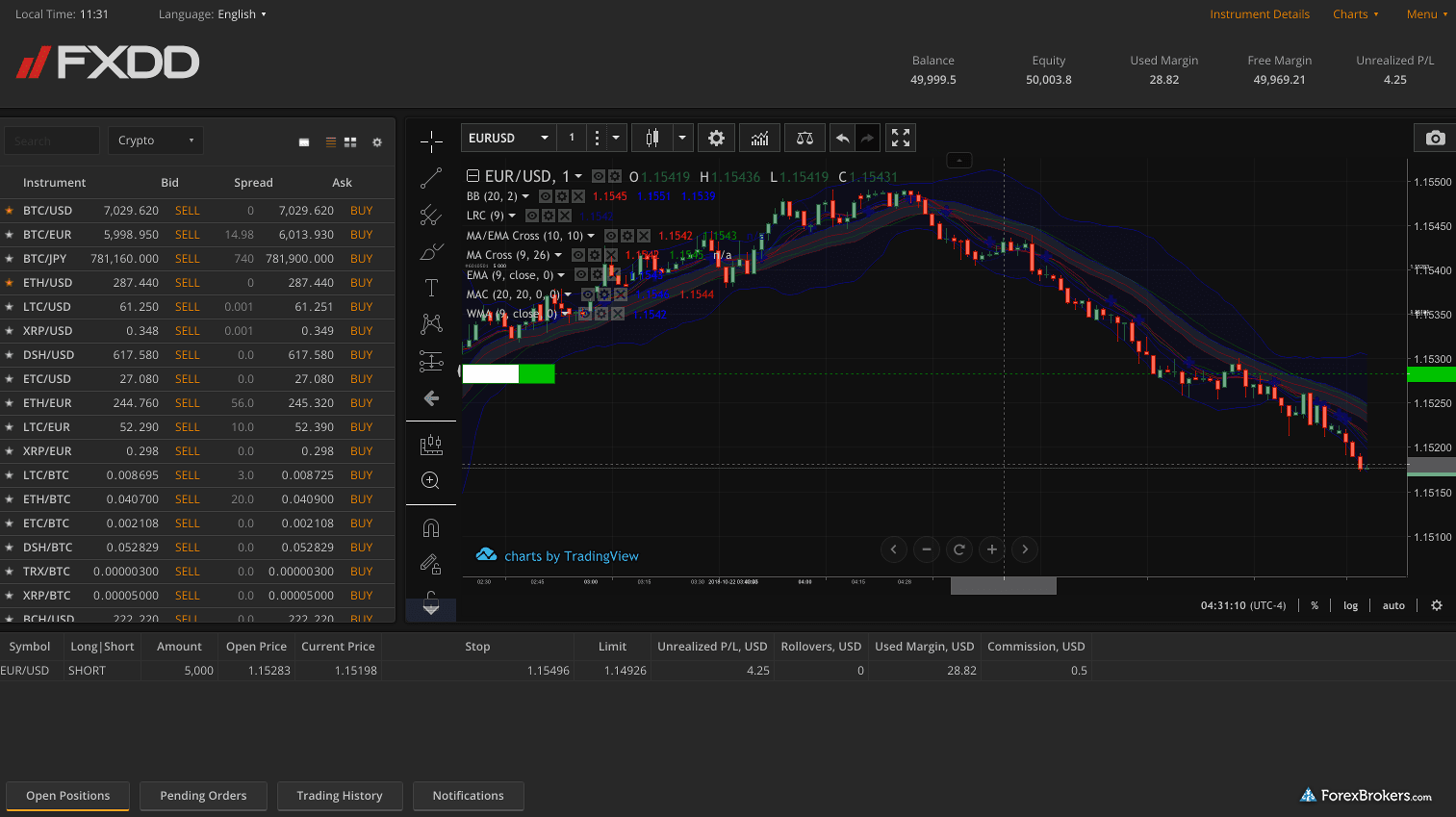Select the brush drawing tool

point(431,252)
